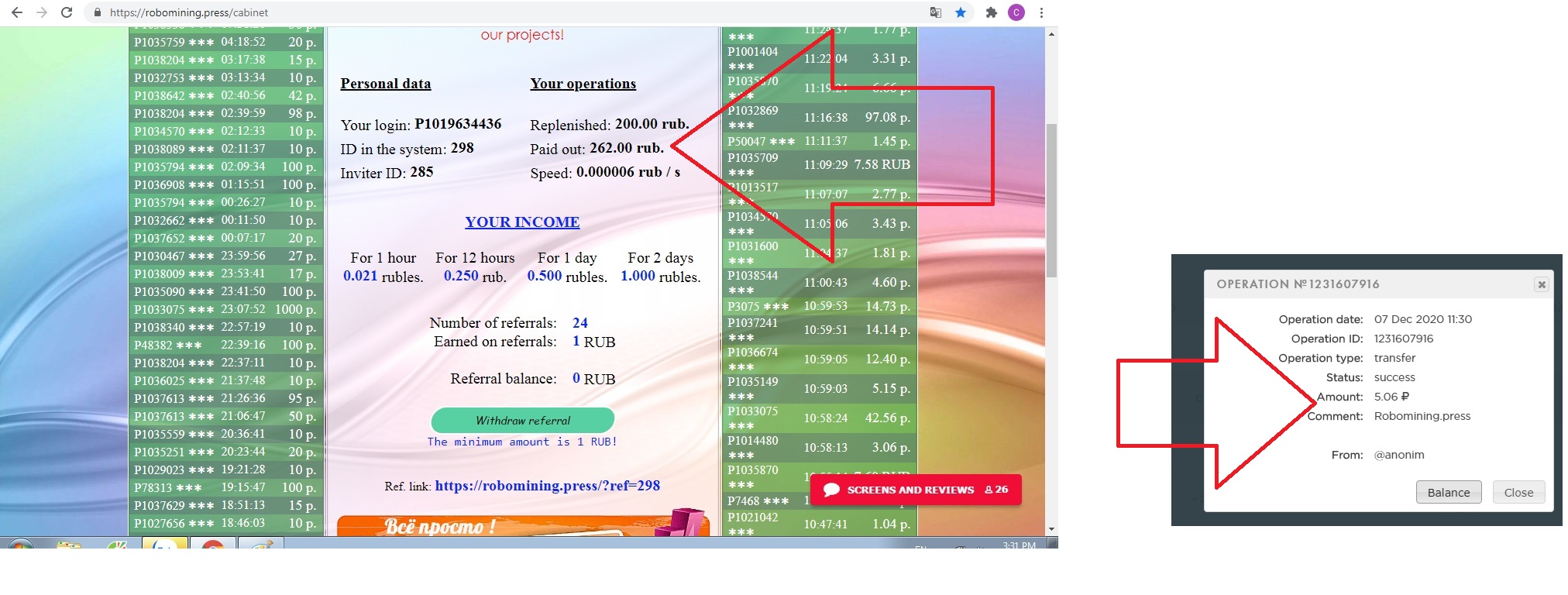Click the orange 'Всё просто!' banner

click(523, 523)
